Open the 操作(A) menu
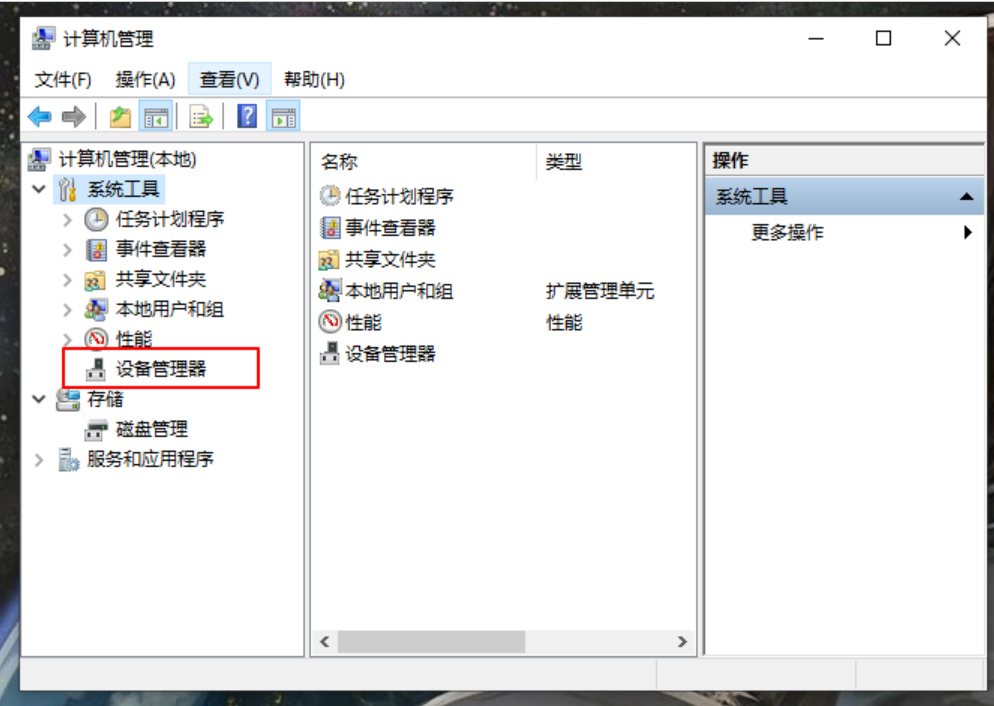 pos(145,80)
